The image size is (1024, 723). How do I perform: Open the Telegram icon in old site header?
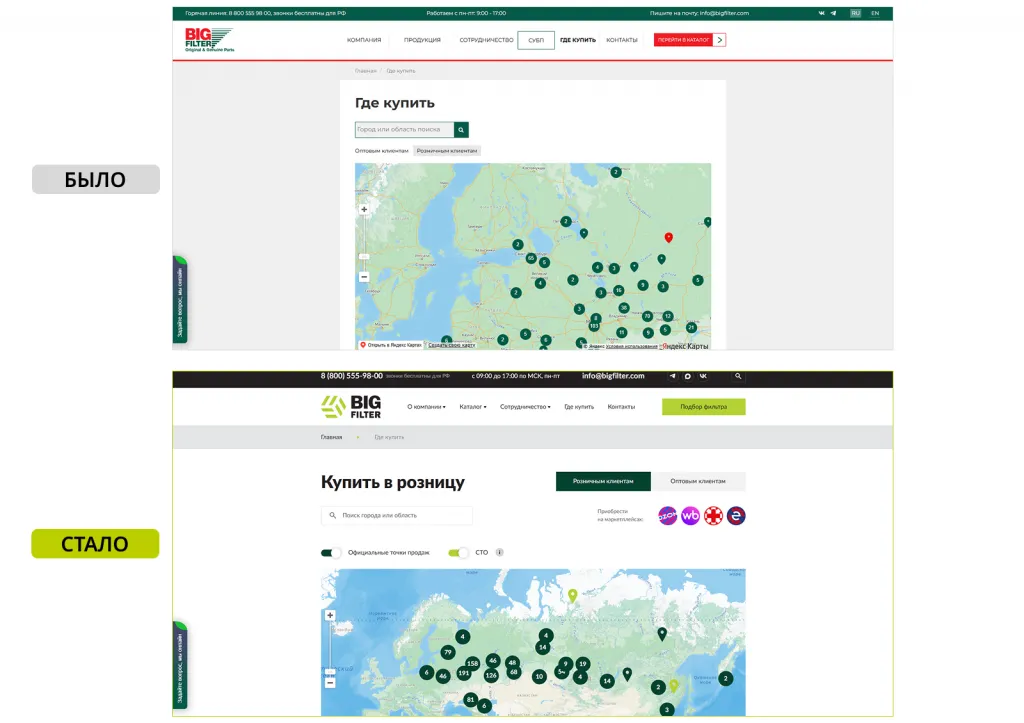point(833,13)
